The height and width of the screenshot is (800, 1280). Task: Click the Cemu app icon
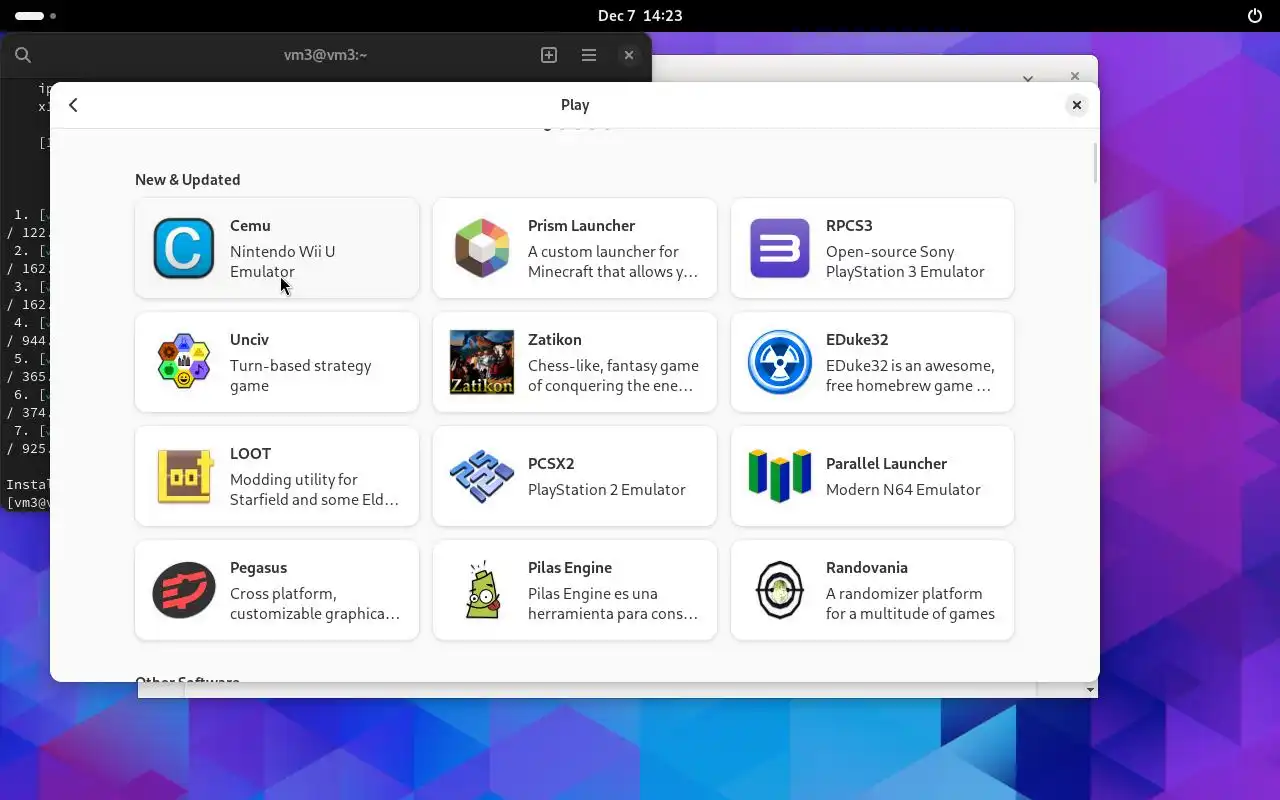tap(184, 248)
